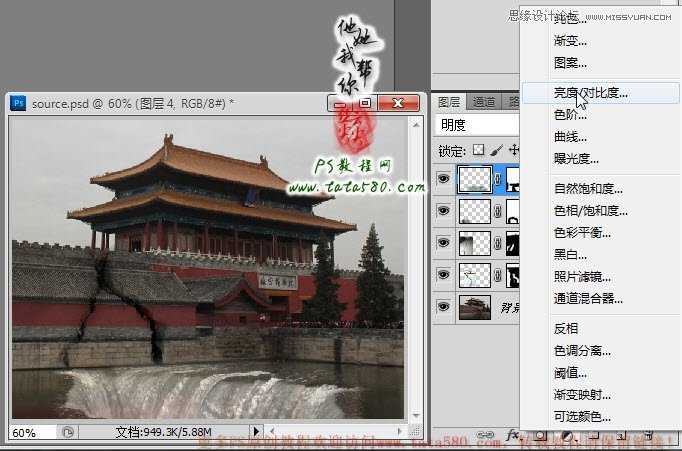The width and height of the screenshot is (682, 451).
Task: Open the document info arrow menu in status bar
Action: click(256, 431)
